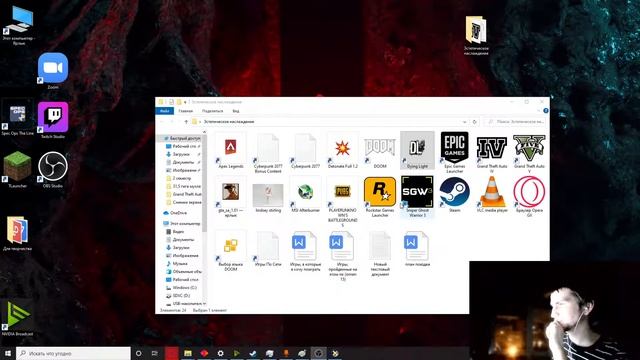Image resolution: width=640 pixels, height=360 pixels.
Task: Launch Grand Theft Auto V shortcut
Action: click(x=529, y=153)
